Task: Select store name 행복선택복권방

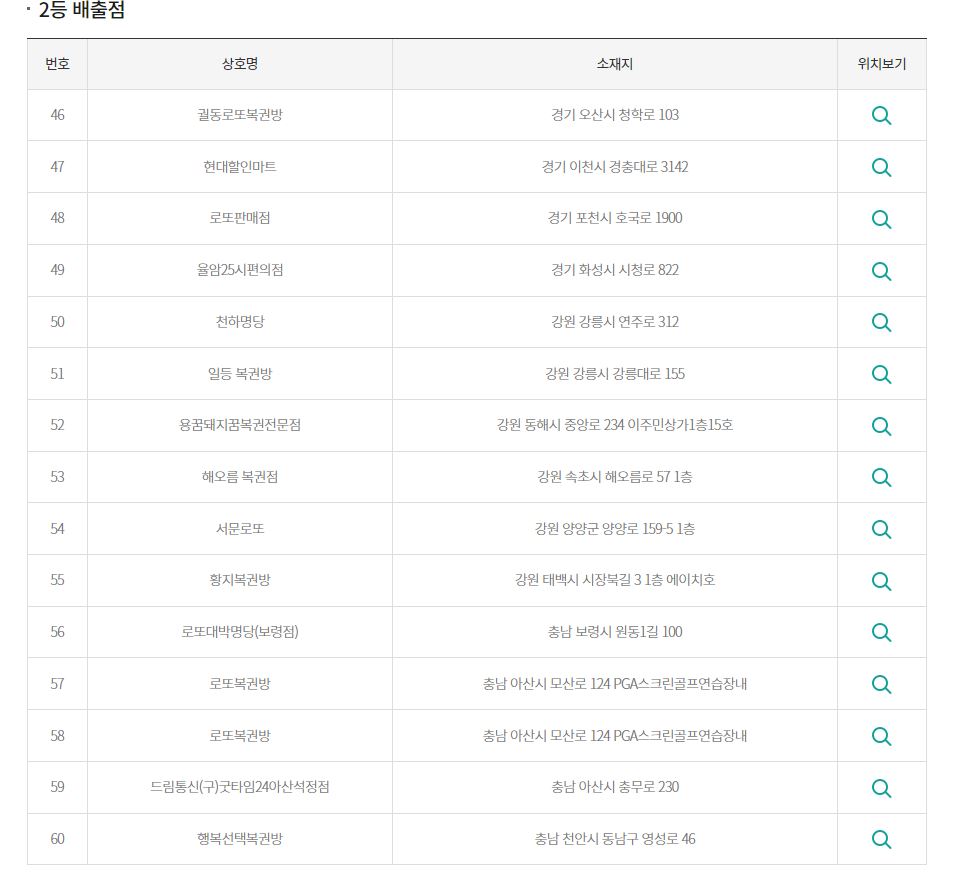Action: [x=240, y=839]
